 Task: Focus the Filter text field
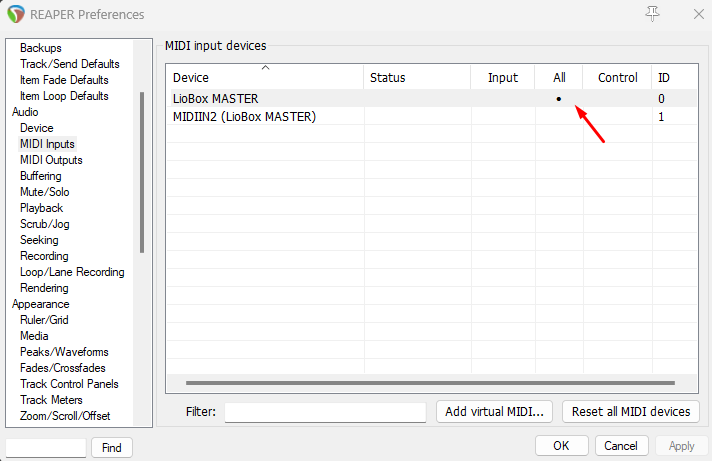[x=325, y=412]
